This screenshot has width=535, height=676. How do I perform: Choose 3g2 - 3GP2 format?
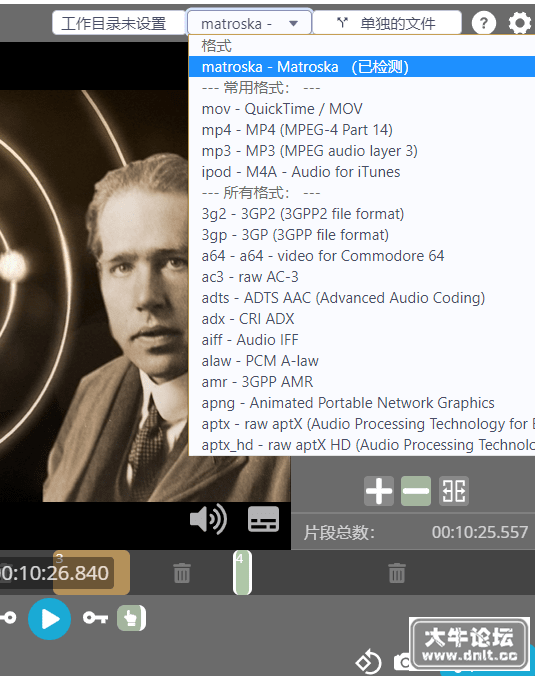click(362, 214)
